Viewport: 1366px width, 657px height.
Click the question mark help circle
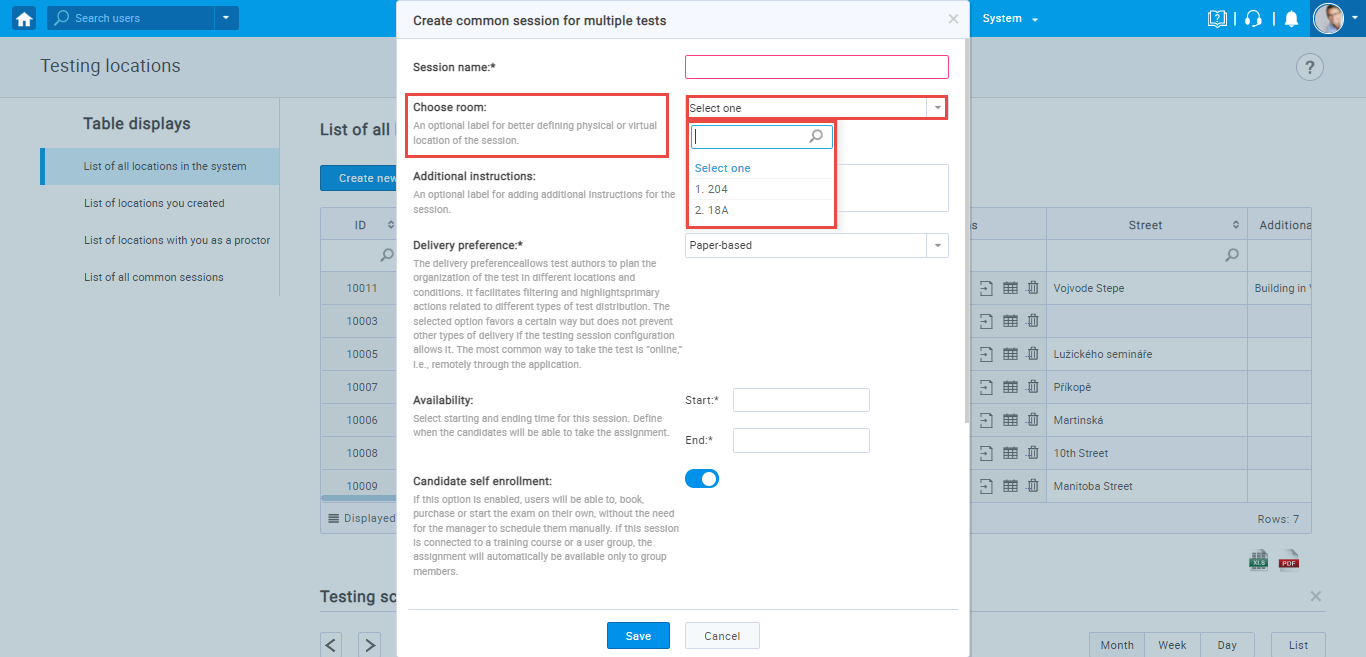pos(1309,67)
